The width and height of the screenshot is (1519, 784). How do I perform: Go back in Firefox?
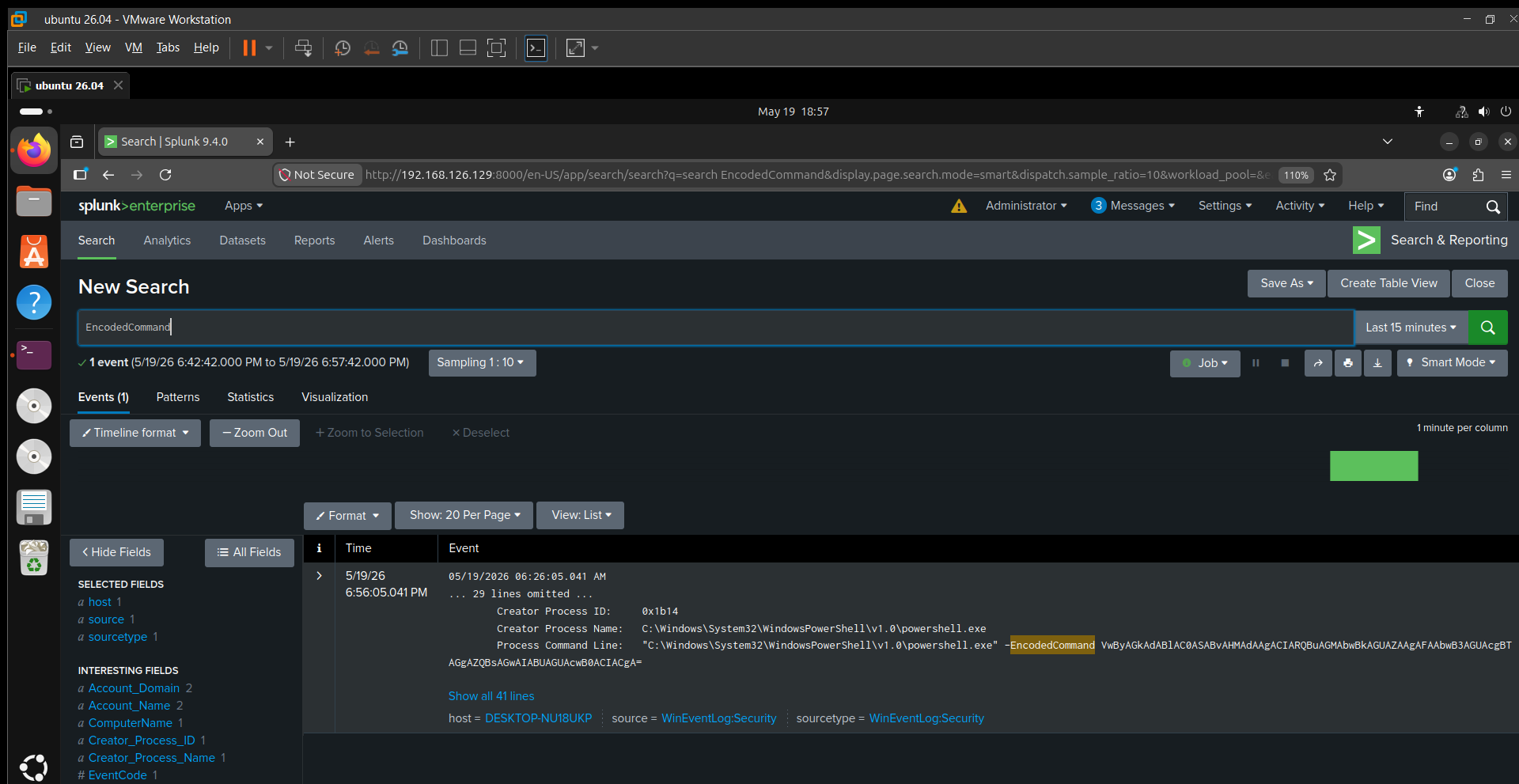(108, 175)
